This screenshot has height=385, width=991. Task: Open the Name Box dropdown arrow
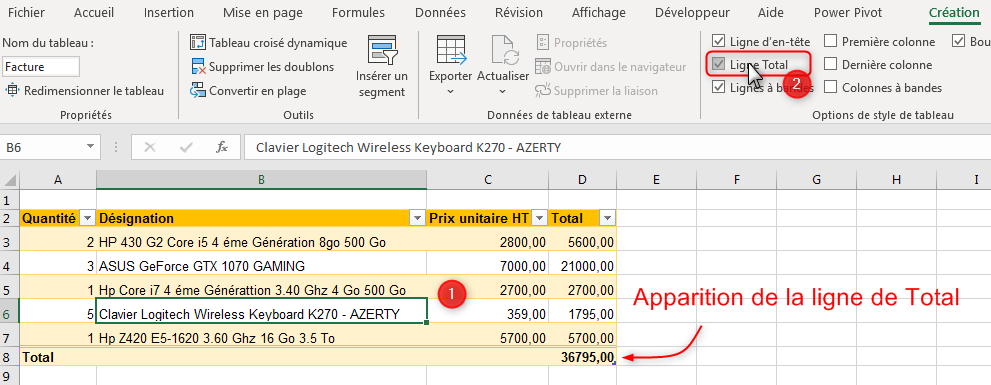pos(90,147)
